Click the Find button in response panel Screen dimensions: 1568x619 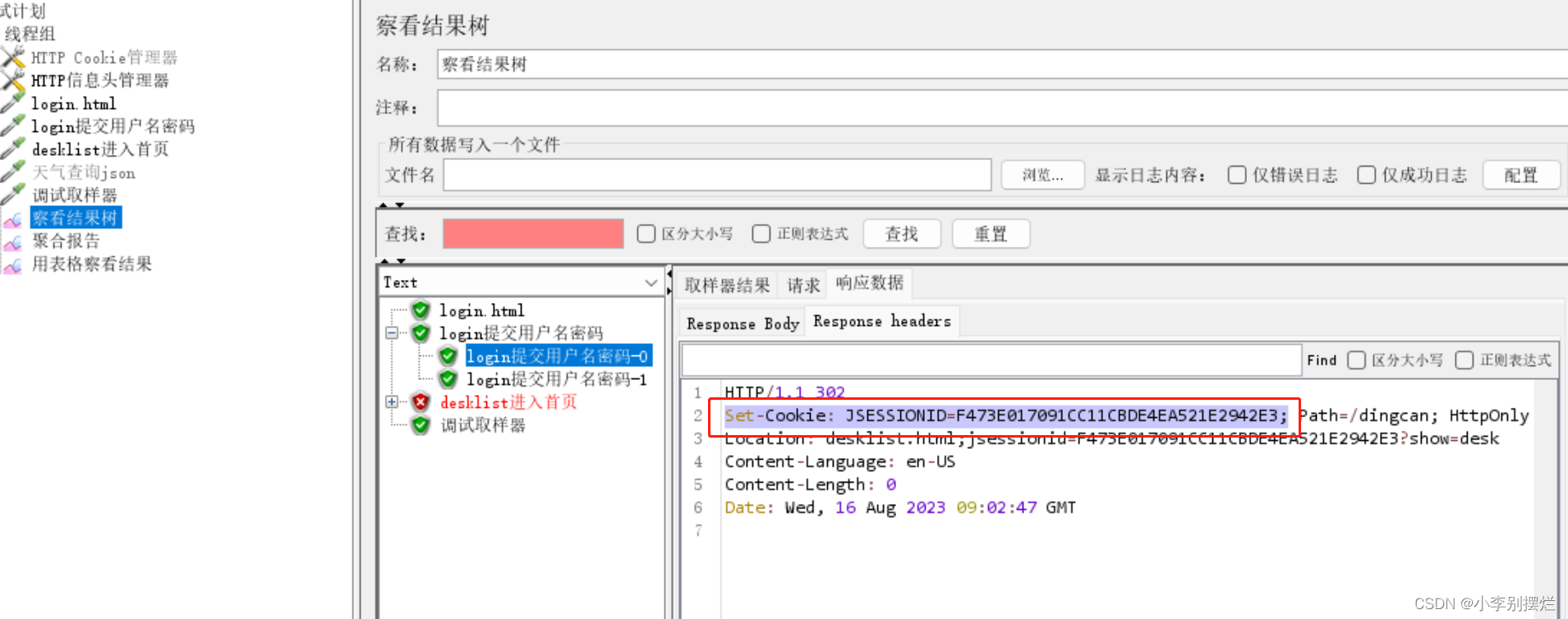1322,360
